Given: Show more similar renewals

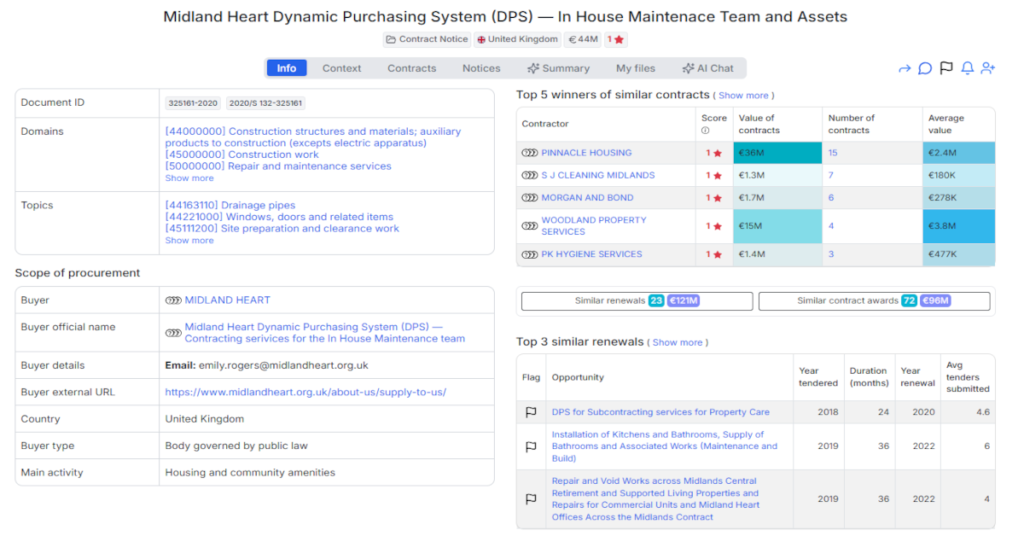Looking at the screenshot, I should tap(677, 342).
